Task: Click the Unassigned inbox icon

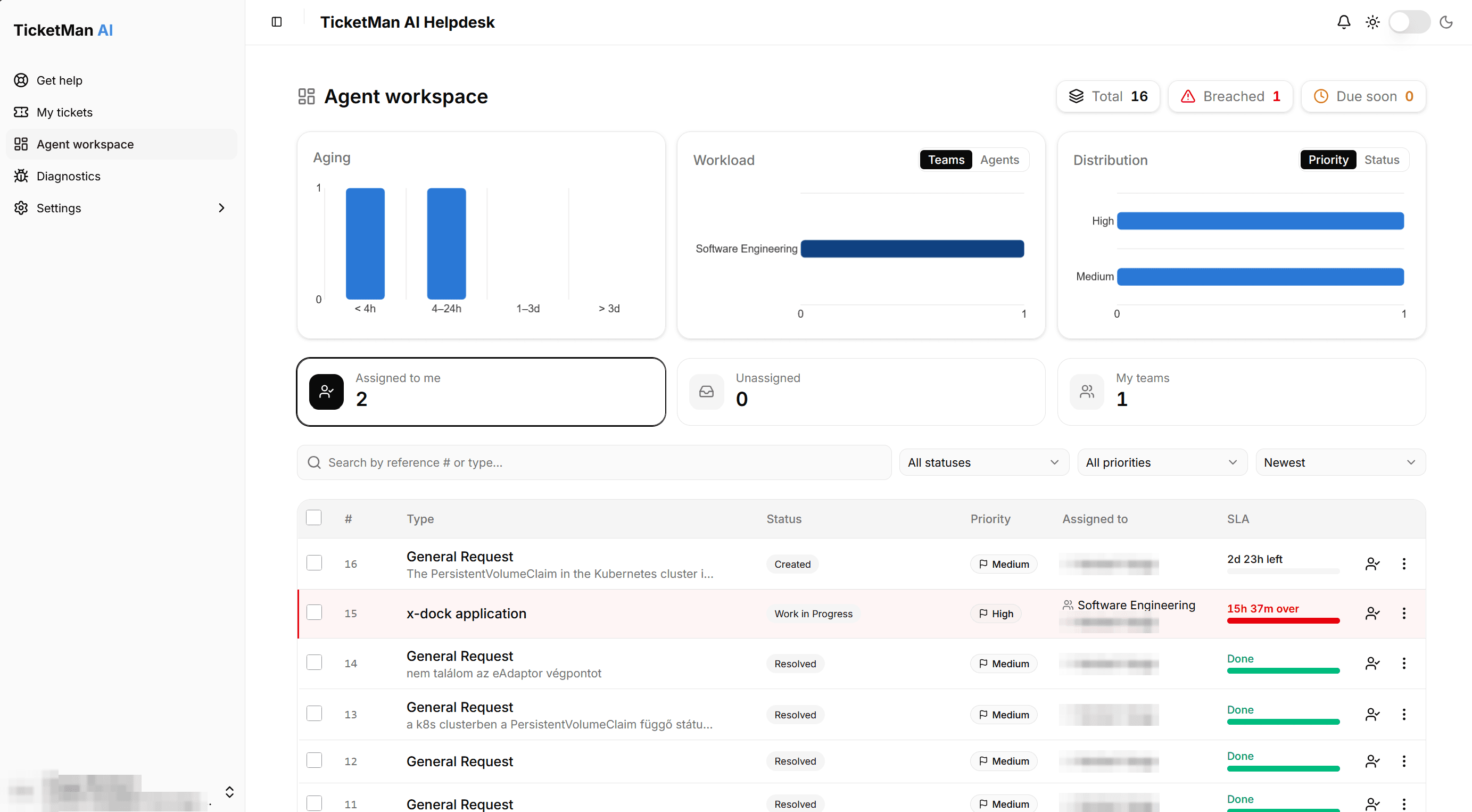Action: click(706, 392)
